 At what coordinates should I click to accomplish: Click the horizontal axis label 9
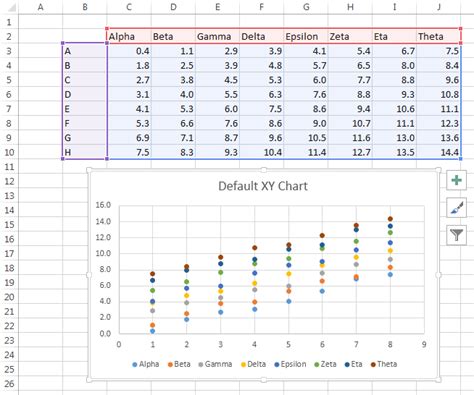424,344
